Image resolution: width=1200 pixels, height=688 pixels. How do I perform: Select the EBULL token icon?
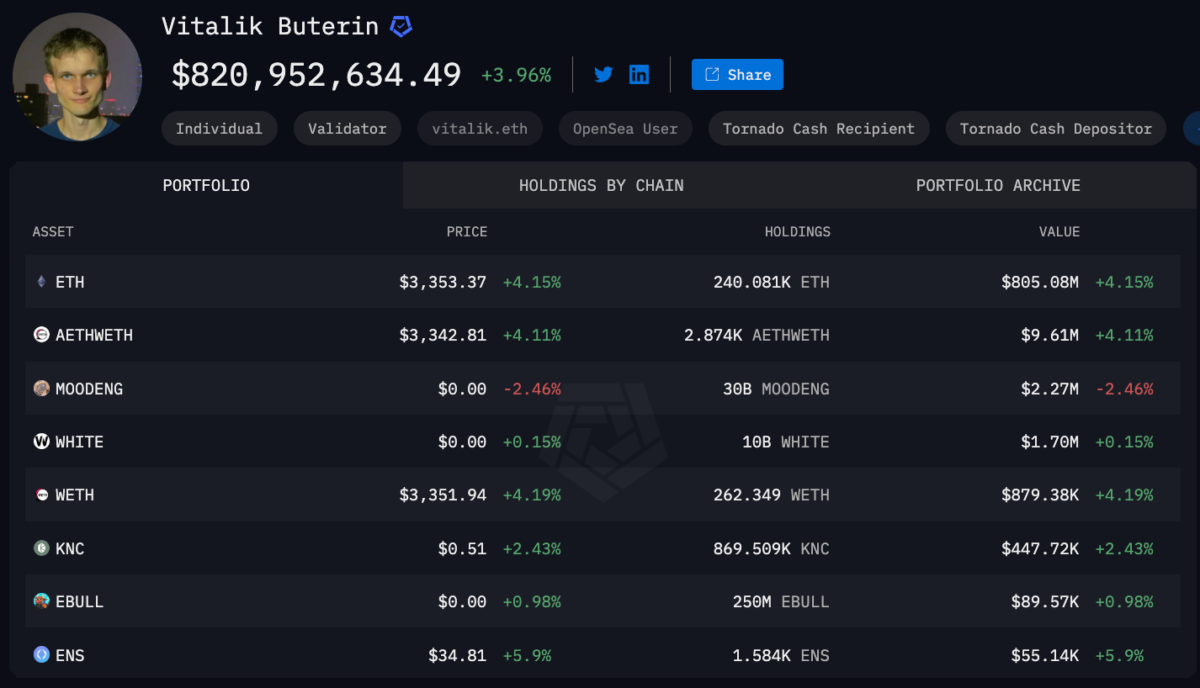(41, 601)
